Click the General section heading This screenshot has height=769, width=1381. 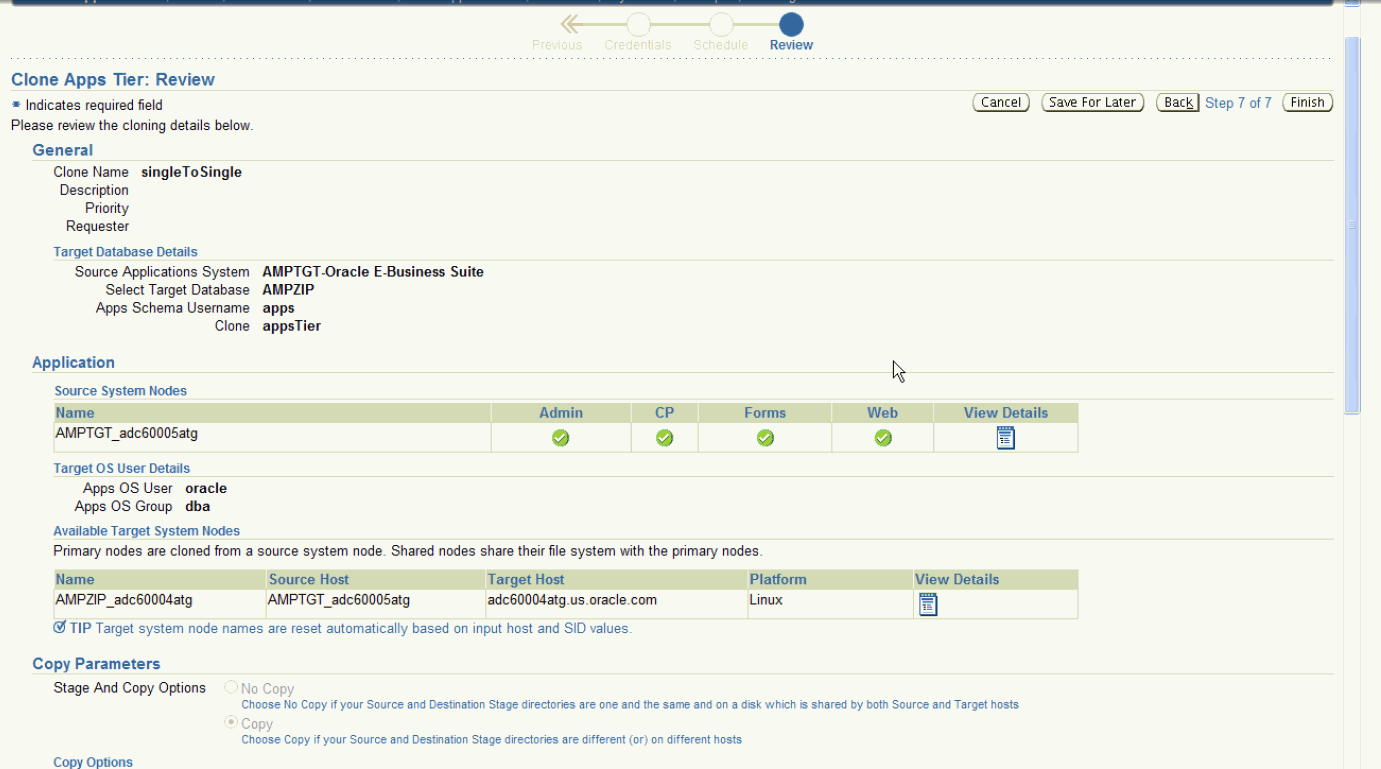(63, 150)
